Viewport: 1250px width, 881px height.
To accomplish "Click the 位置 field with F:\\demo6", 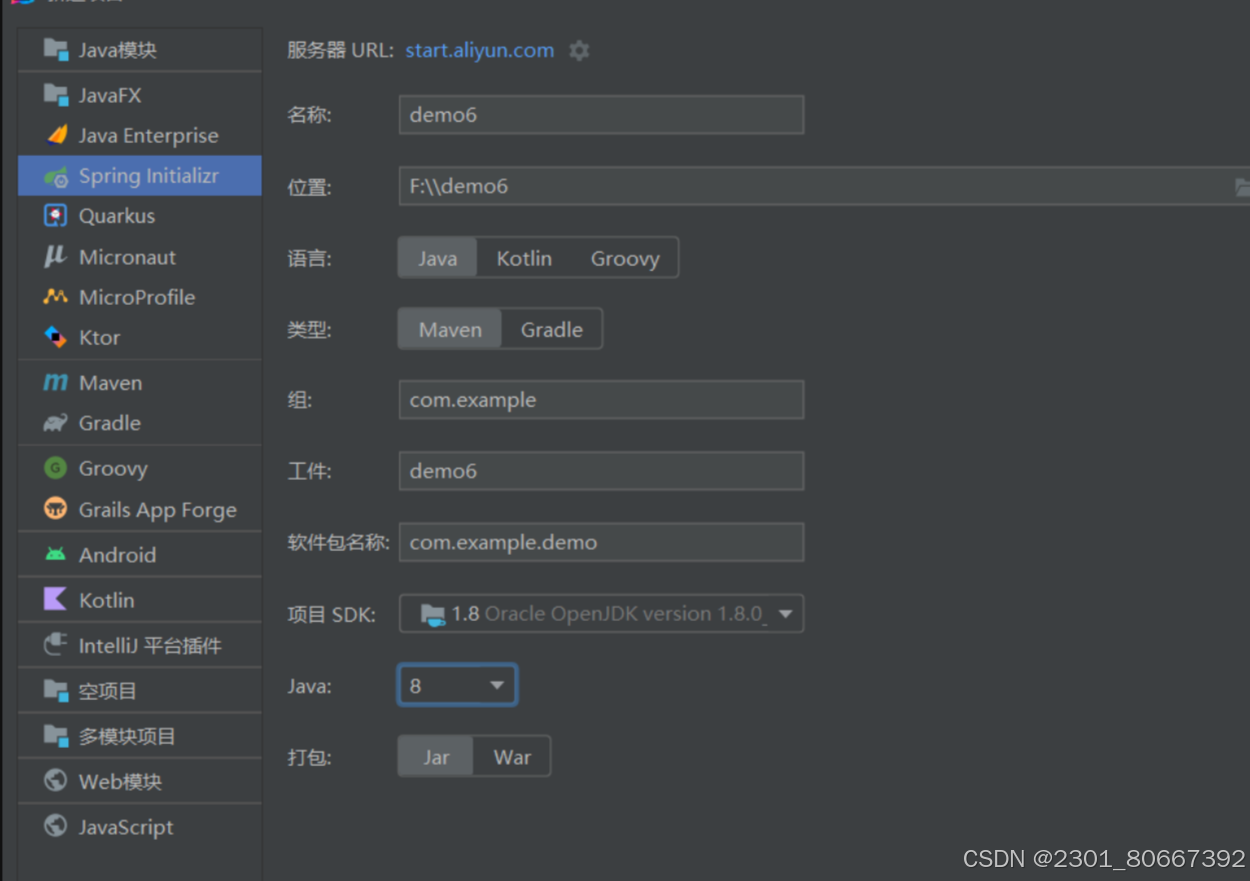I will 825,186.
